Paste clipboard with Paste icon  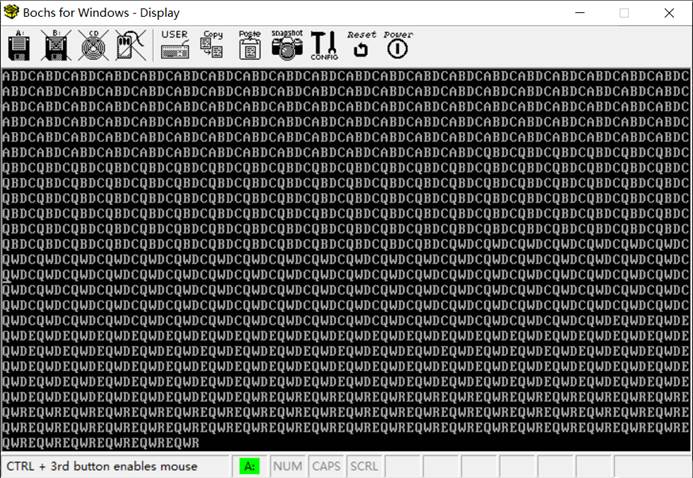pos(250,45)
